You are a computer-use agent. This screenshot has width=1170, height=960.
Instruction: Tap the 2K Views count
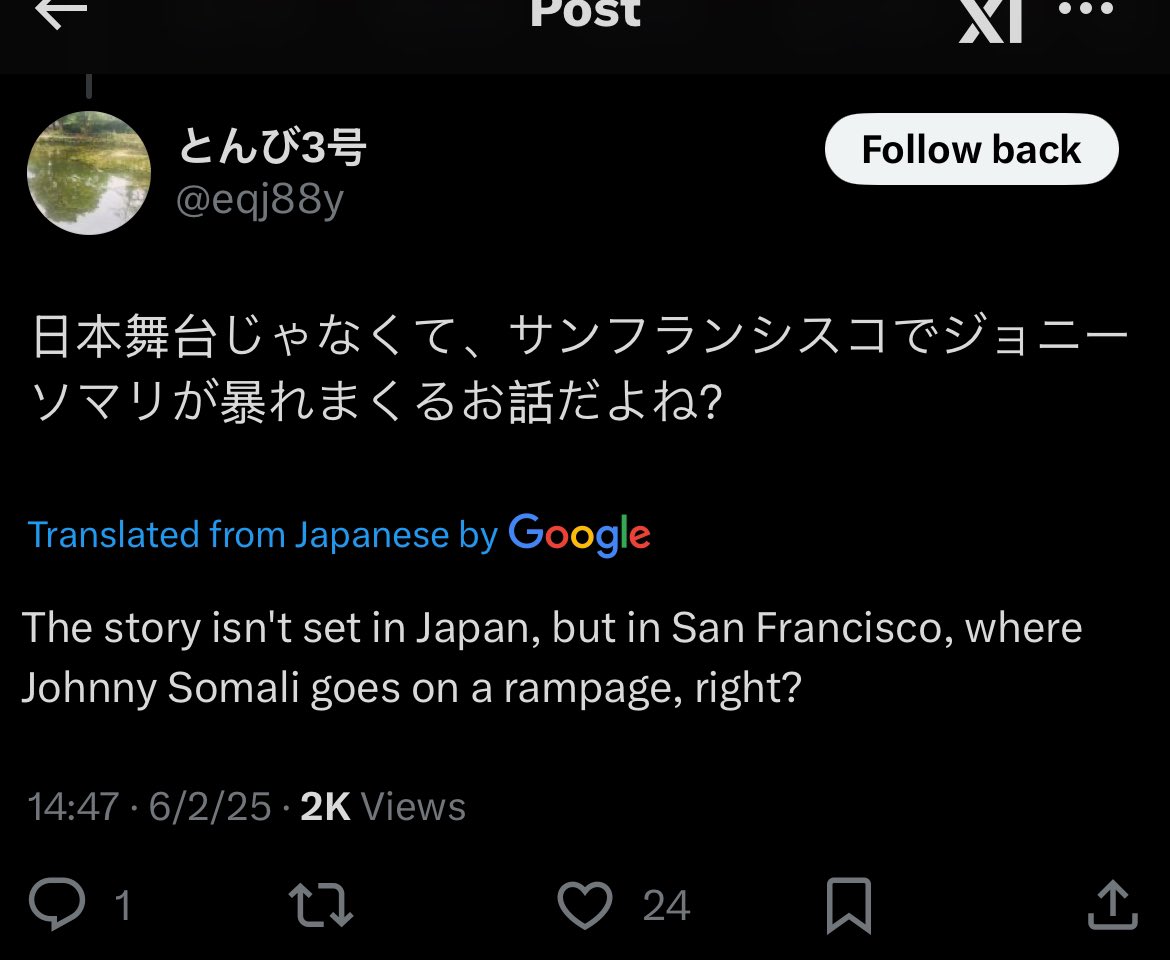tap(383, 806)
